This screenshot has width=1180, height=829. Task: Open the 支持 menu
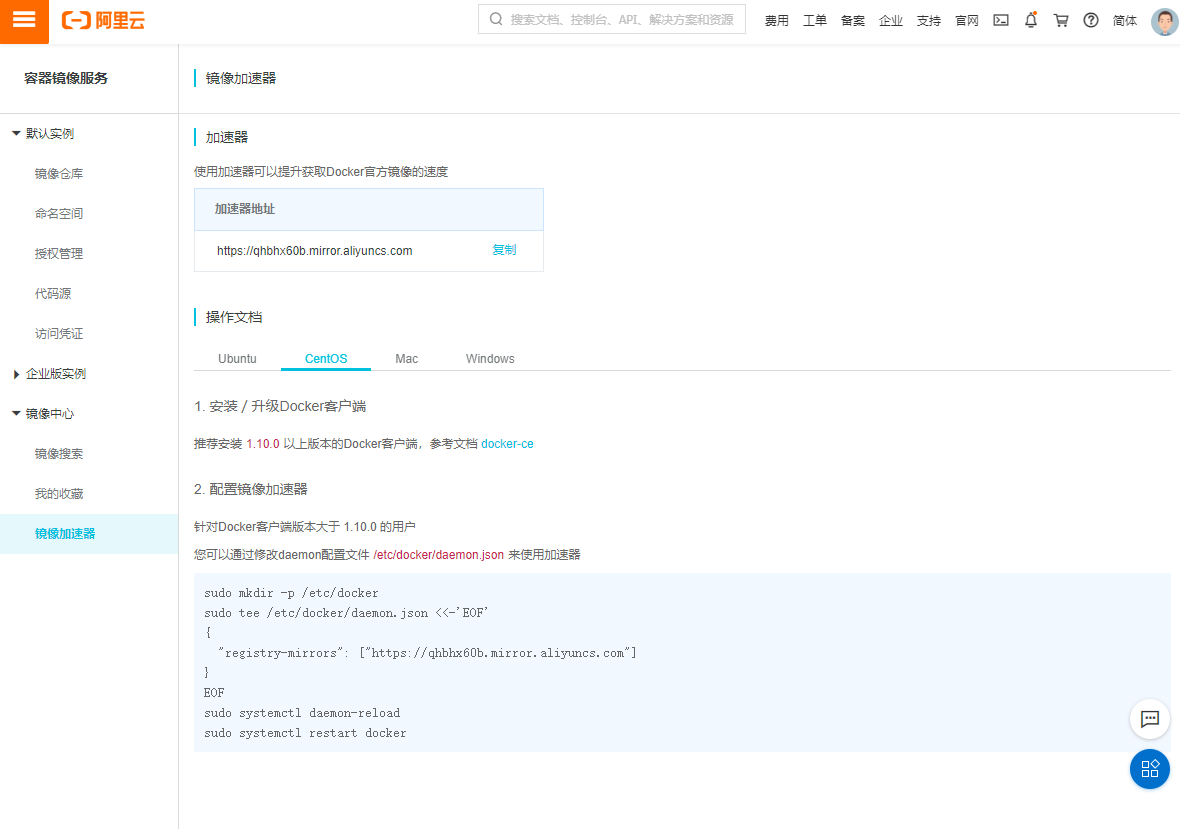point(929,21)
